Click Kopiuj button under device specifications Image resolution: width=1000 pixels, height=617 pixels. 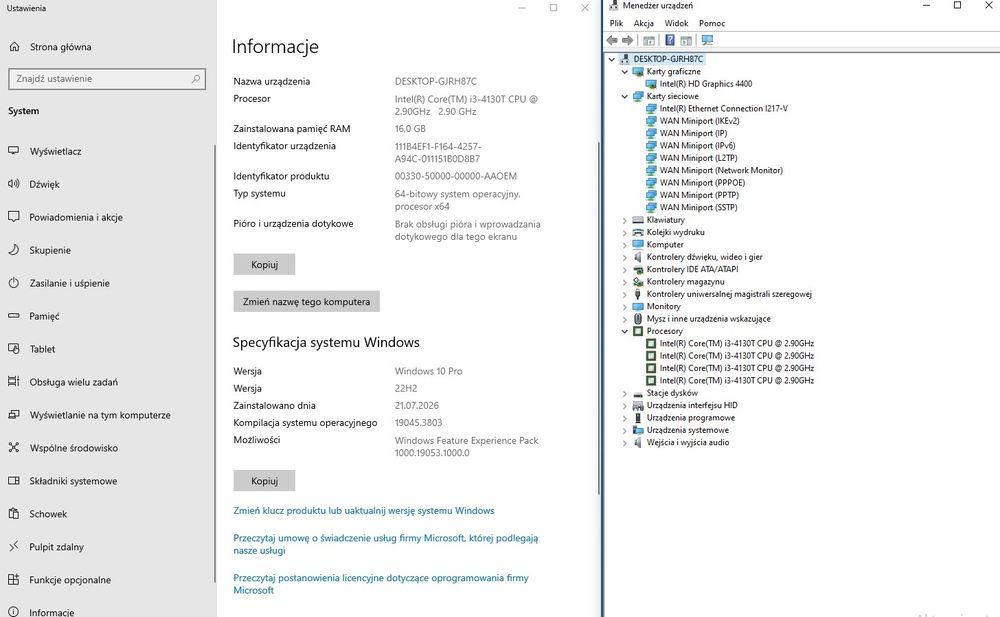264,264
